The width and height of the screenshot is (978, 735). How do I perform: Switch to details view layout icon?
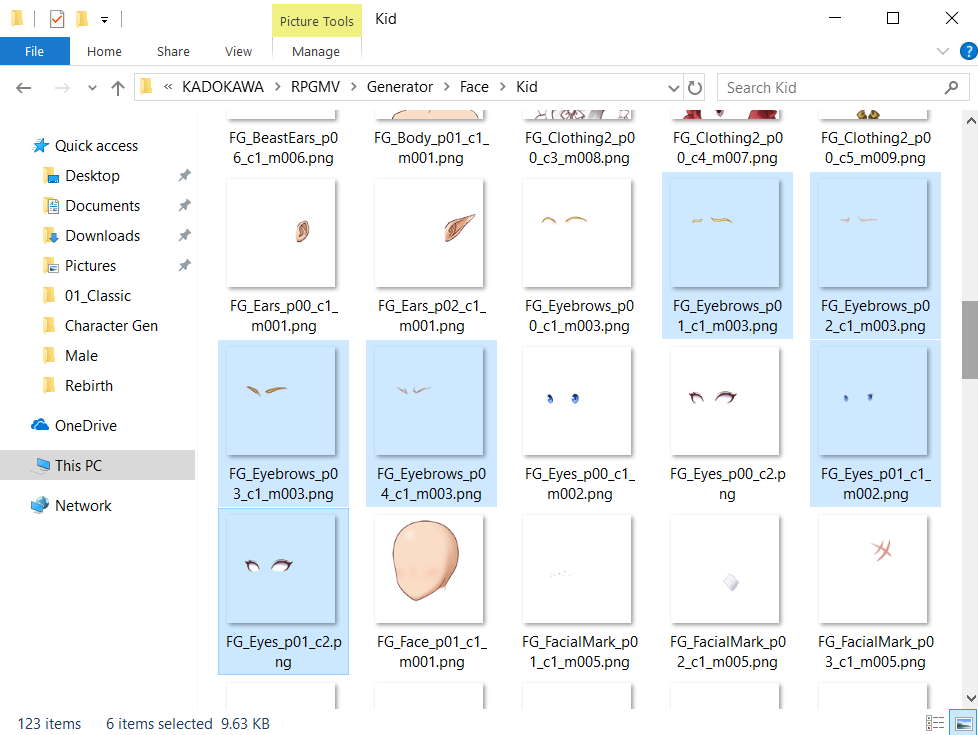[935, 723]
